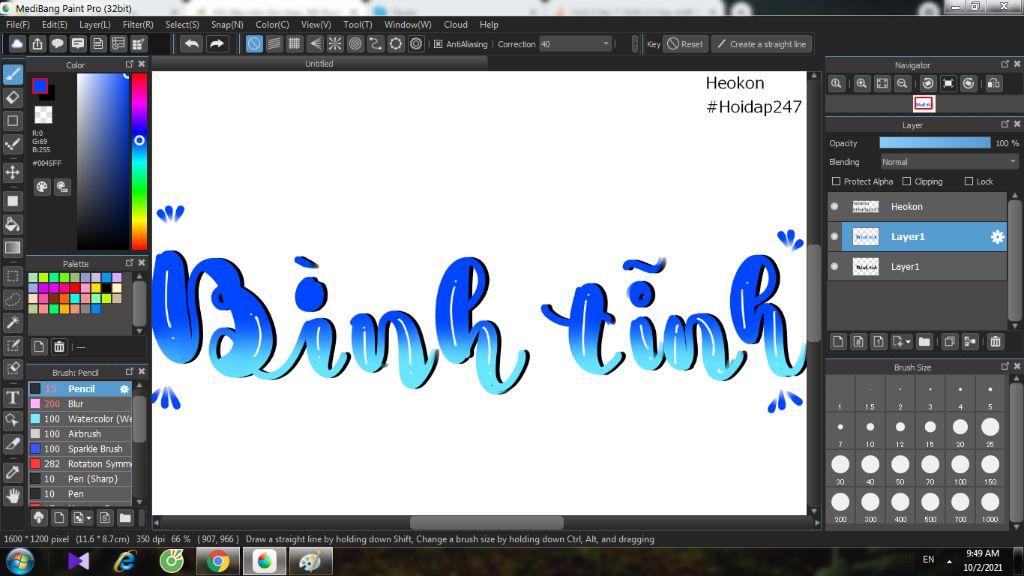Click the transparent color swatch
Viewport: 1024px width, 576px height.
[x=43, y=114]
